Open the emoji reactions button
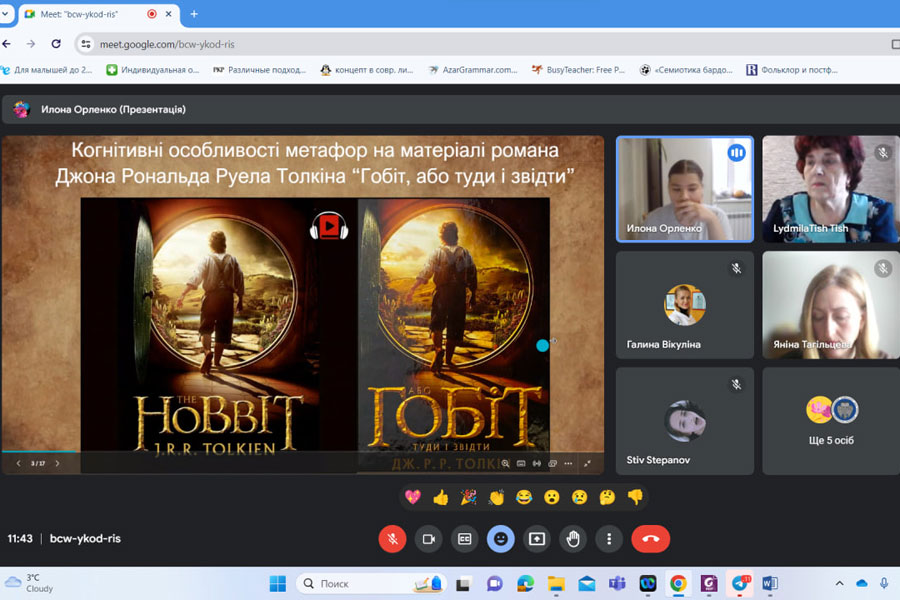 [x=500, y=539]
